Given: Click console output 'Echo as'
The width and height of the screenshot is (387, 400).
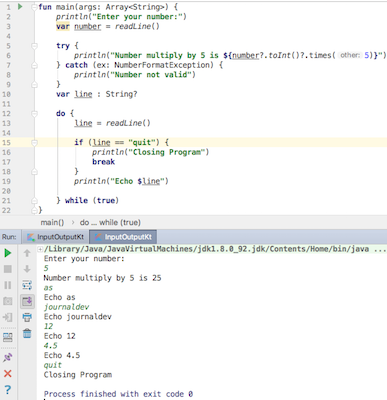Looking at the screenshot, I should tap(59, 297).
